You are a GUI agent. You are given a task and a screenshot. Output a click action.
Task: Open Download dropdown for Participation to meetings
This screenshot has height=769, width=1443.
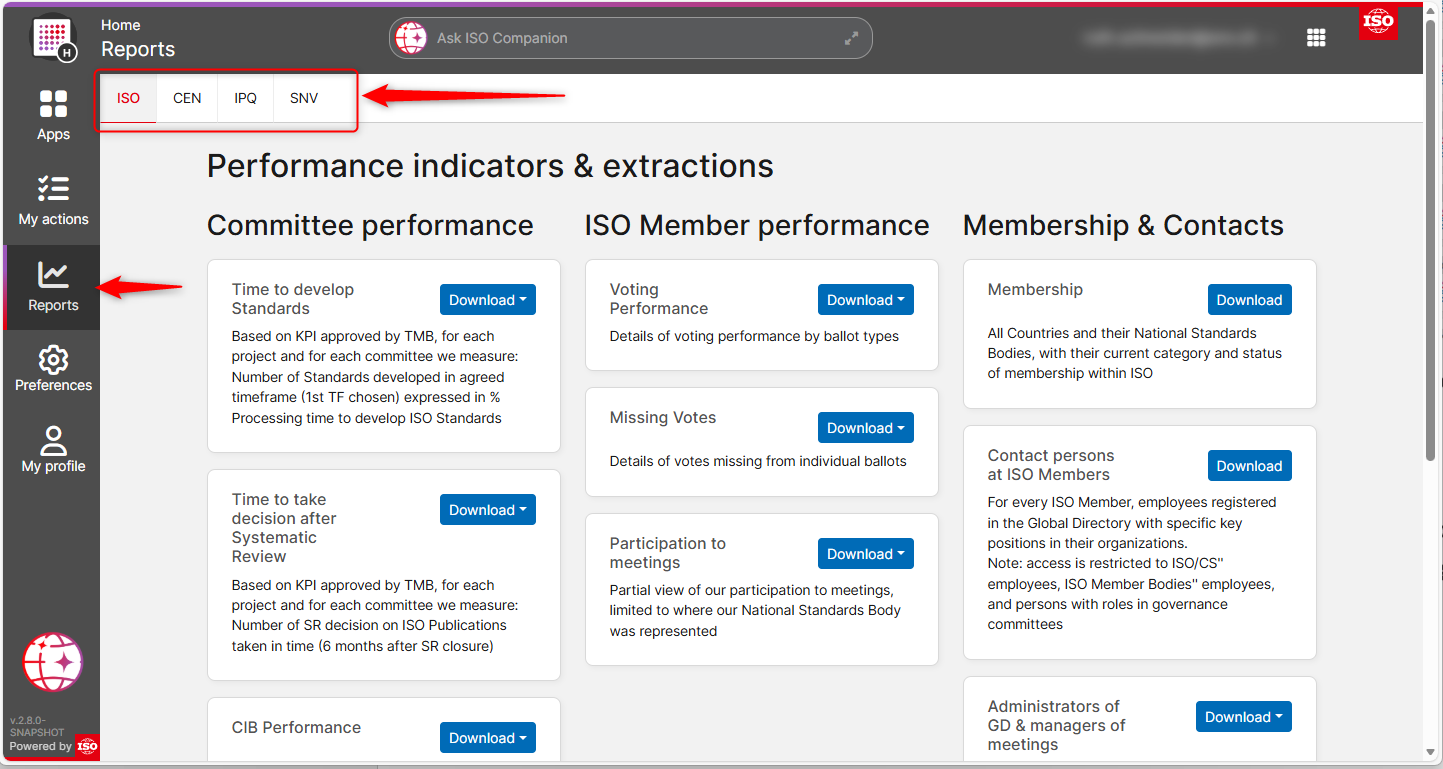pos(866,554)
